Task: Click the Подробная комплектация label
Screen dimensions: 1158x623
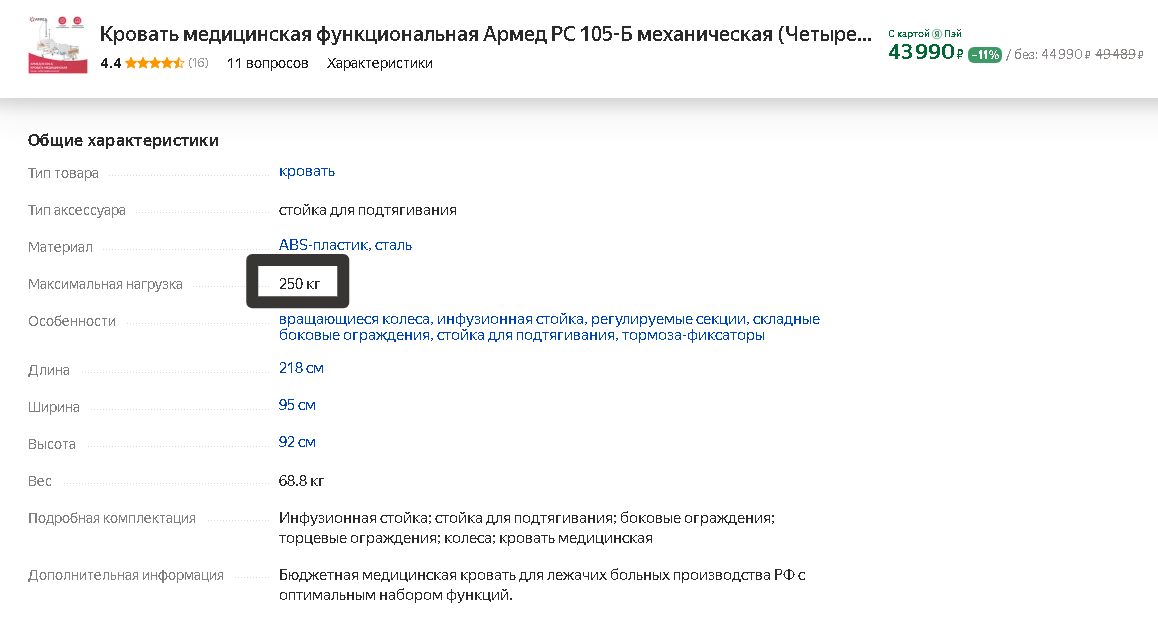Action: pos(112,518)
